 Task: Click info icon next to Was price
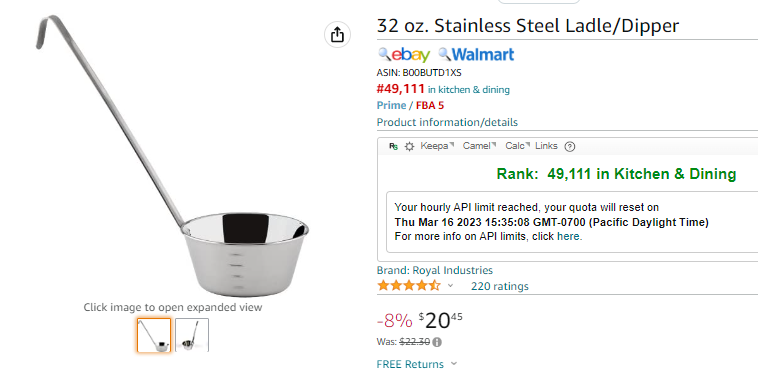click(437, 342)
